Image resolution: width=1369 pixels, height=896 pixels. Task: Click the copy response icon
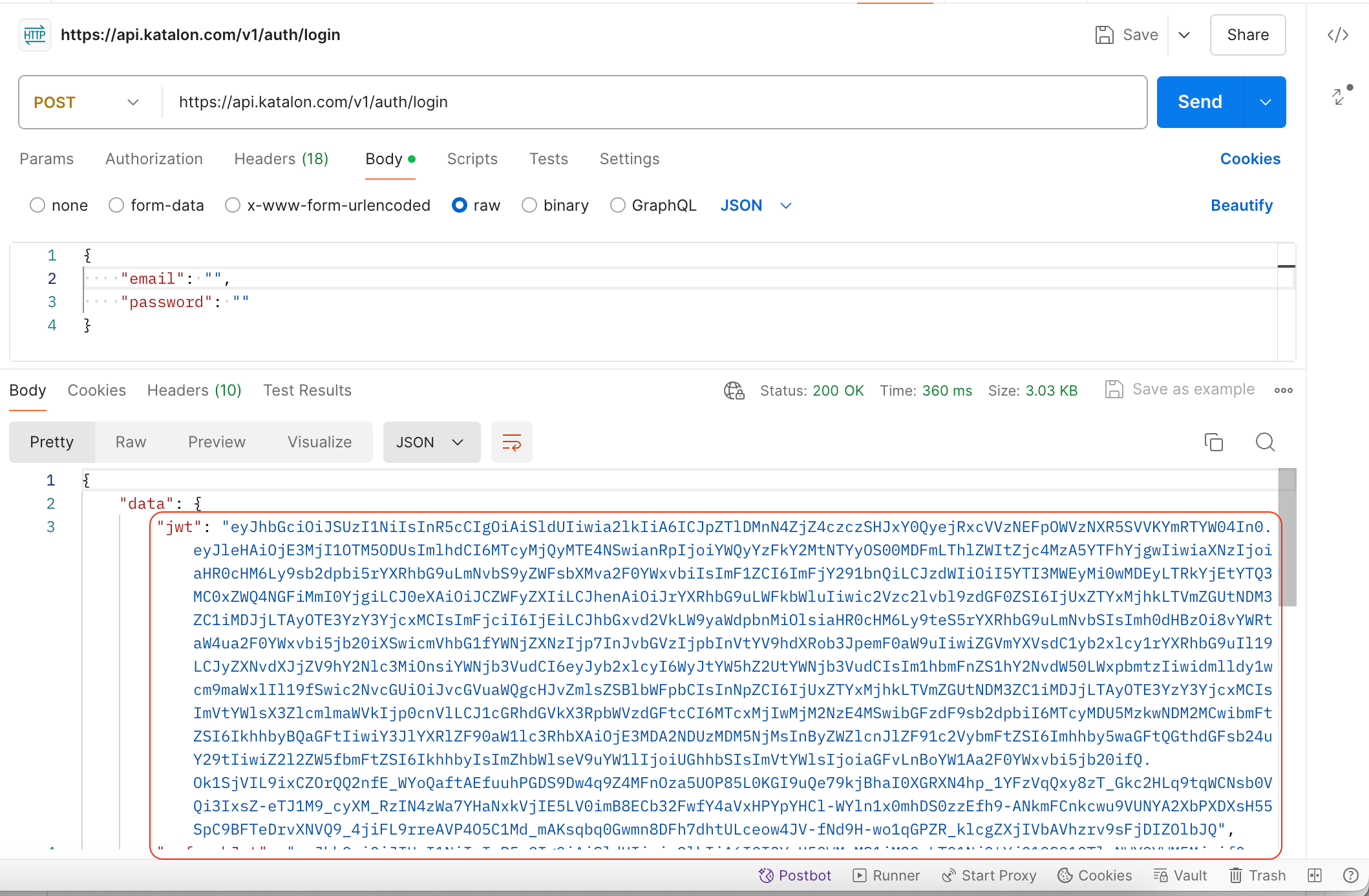[x=1213, y=442]
